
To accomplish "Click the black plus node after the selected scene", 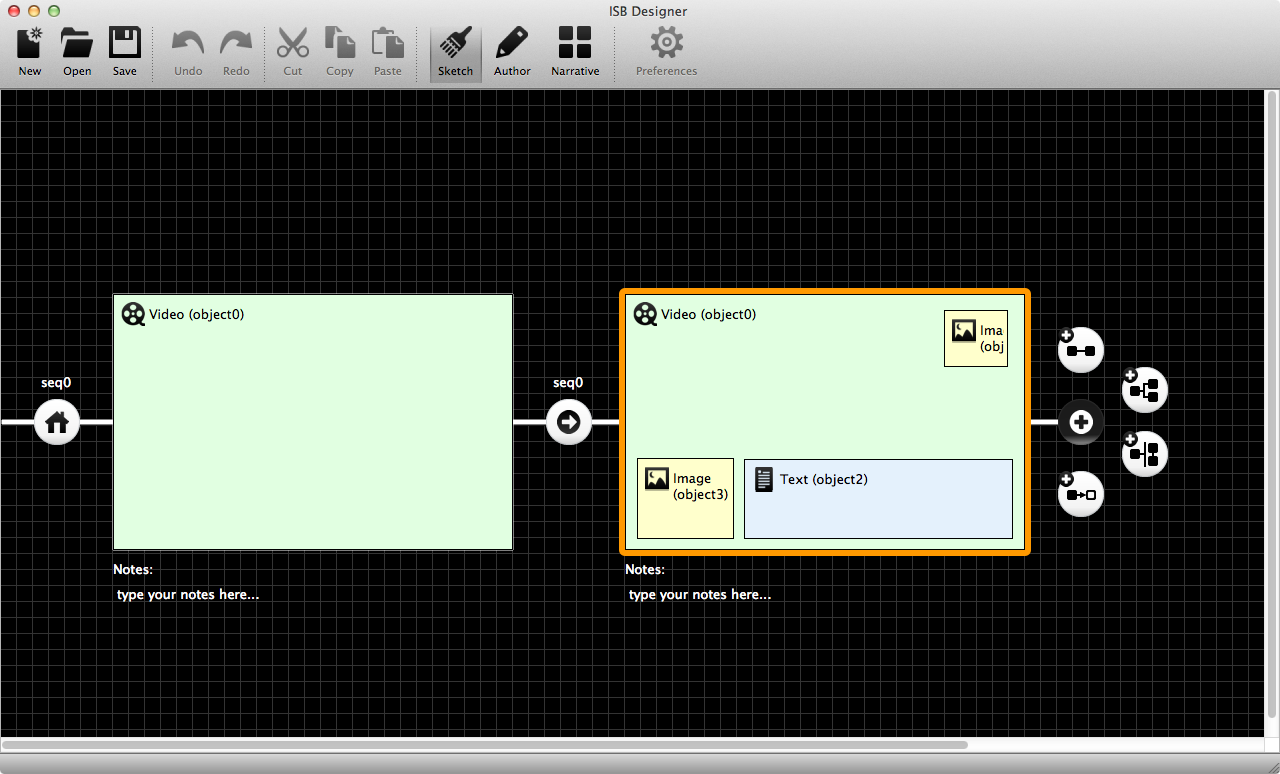I will (1081, 422).
